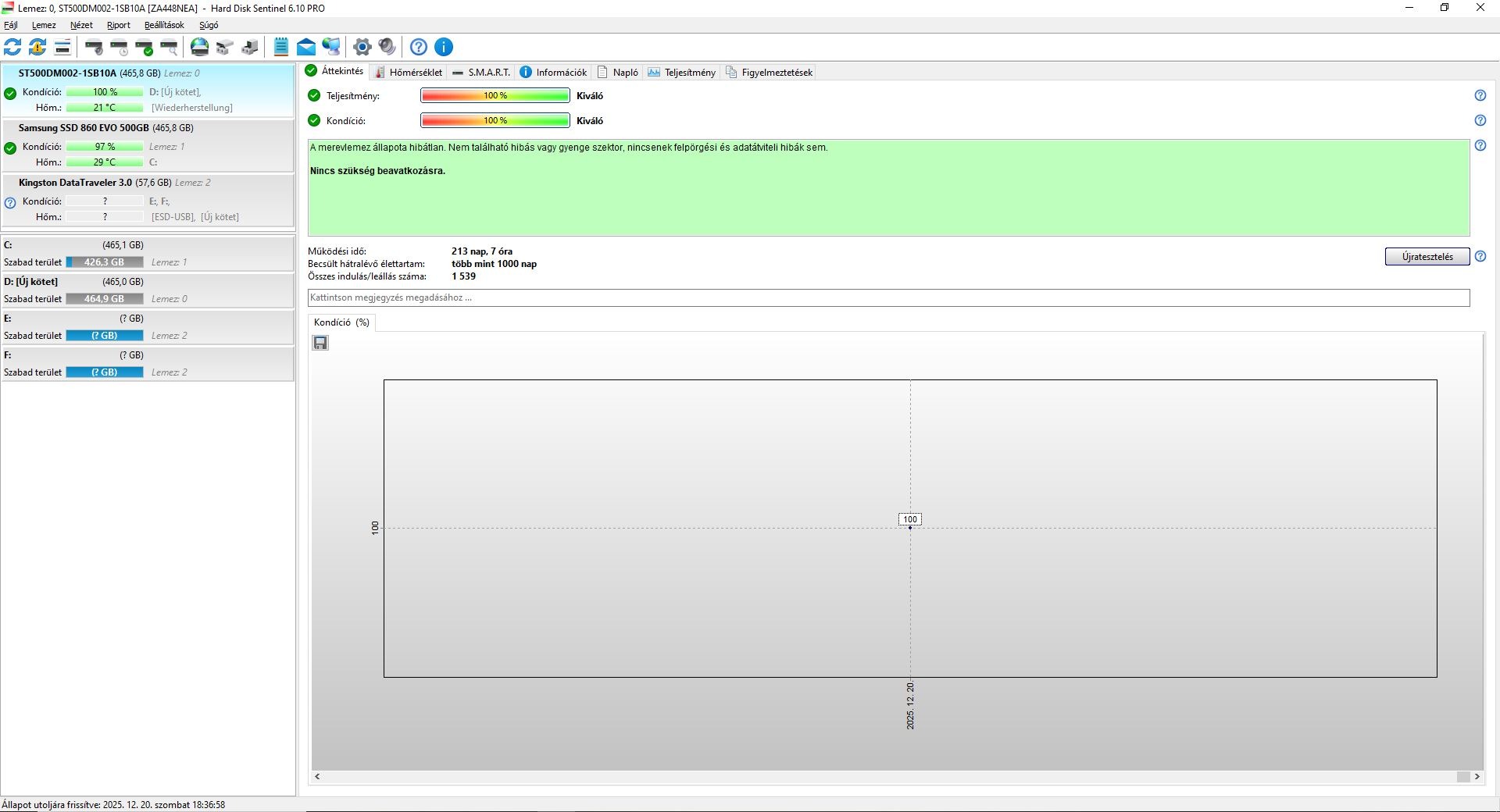
Task: Click the chart scrollbar right arrow
Action: 1477,777
